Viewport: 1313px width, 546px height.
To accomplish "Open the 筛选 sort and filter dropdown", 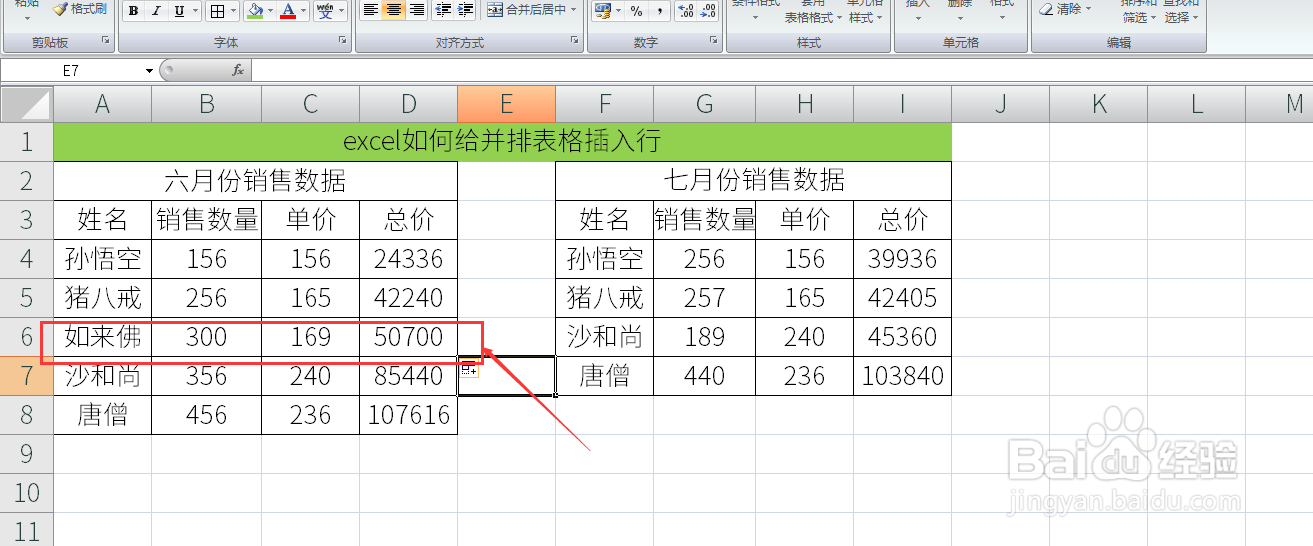I will pos(1139,16).
